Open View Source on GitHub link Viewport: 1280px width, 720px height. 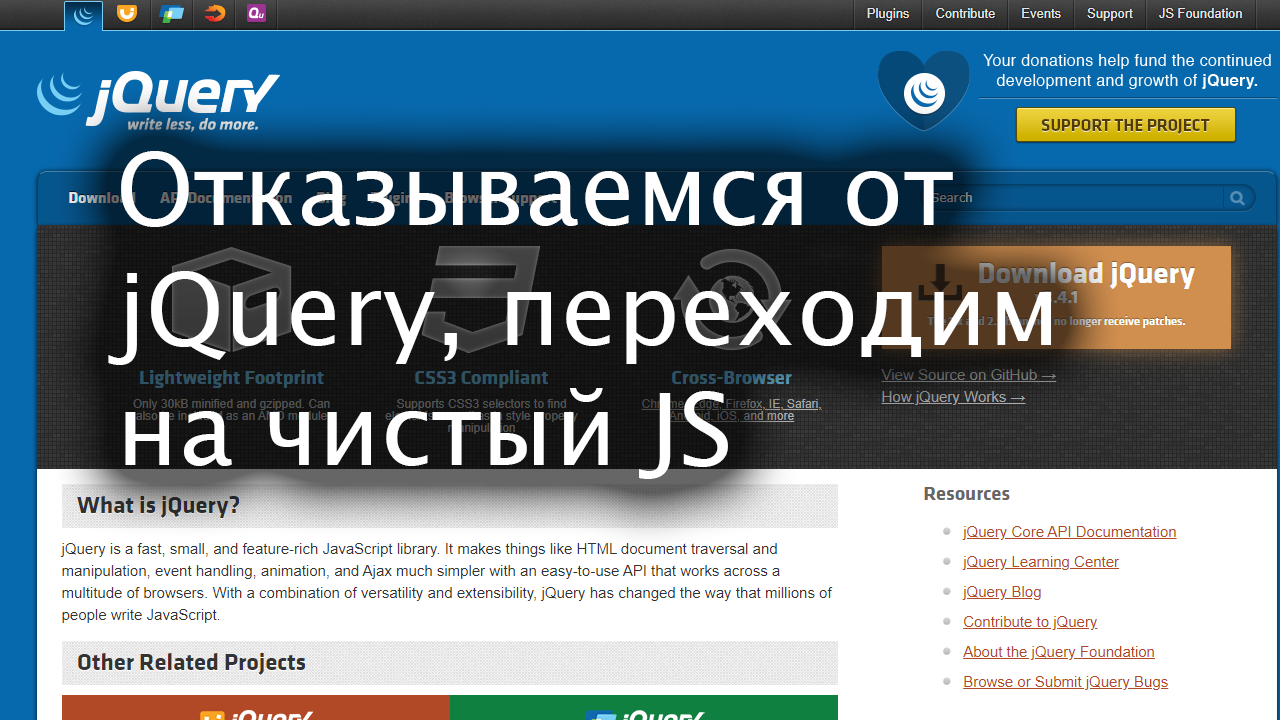click(968, 375)
